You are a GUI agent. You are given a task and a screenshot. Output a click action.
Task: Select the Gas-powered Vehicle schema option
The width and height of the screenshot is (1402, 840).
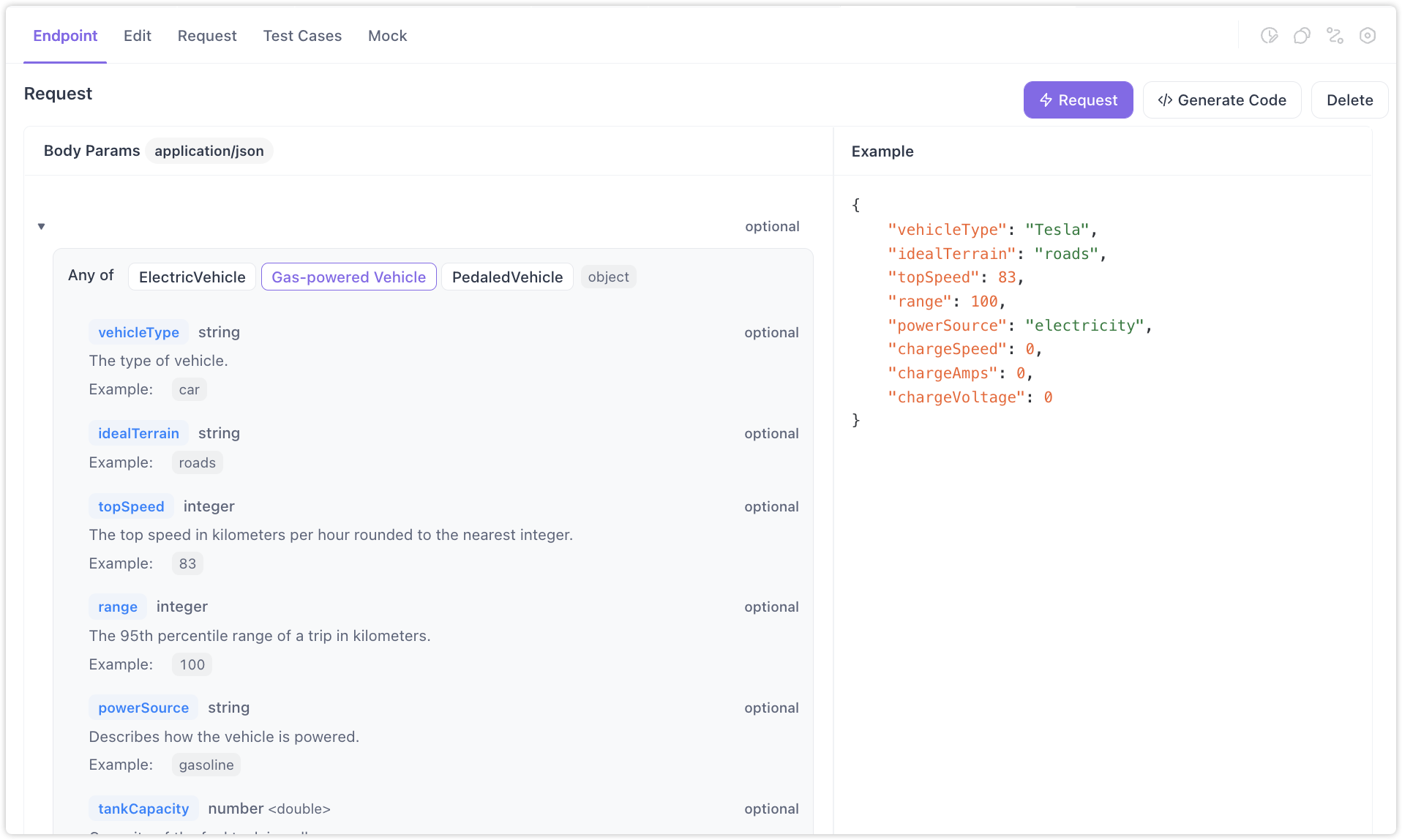pos(348,277)
